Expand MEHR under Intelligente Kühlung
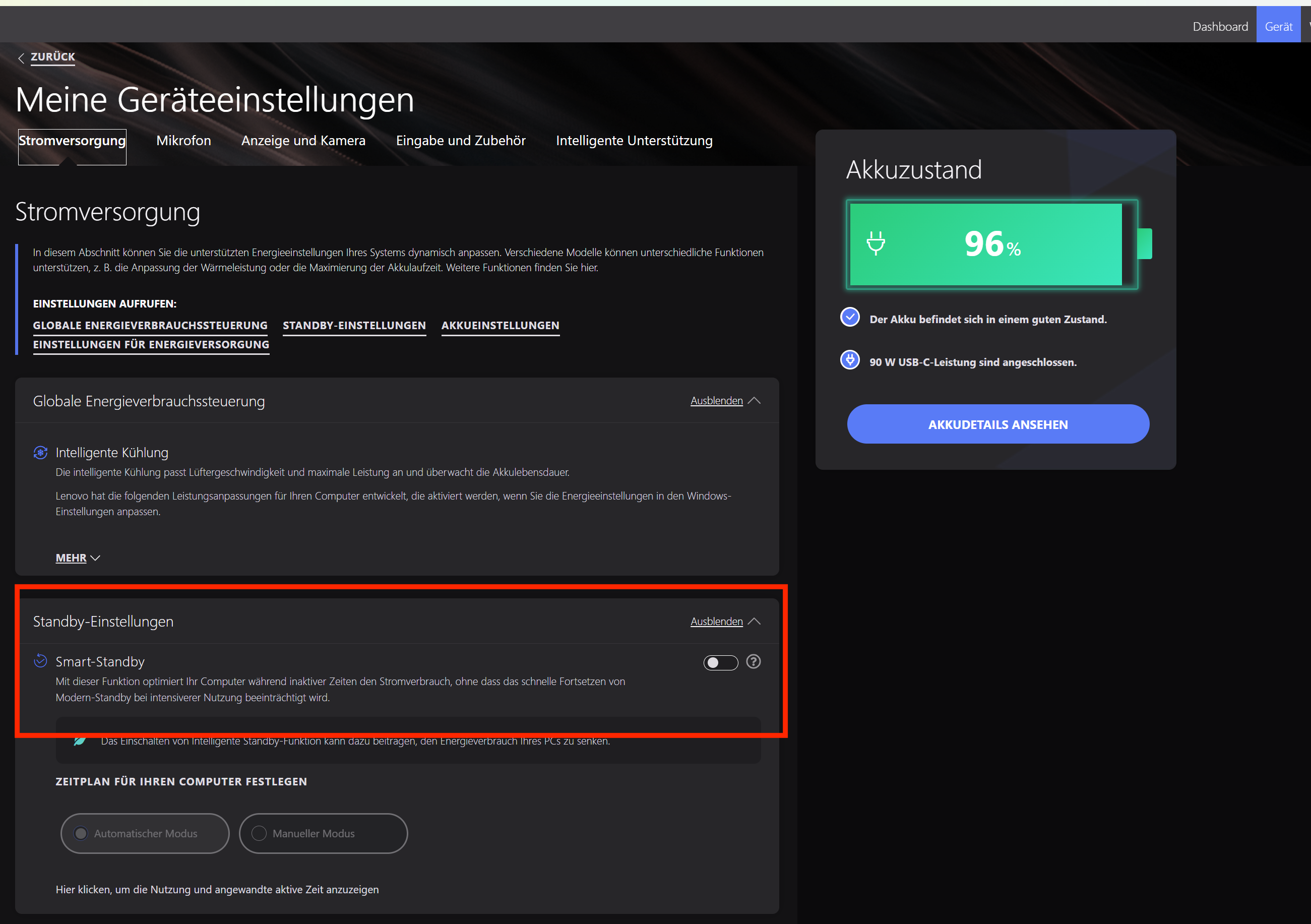 coord(78,558)
